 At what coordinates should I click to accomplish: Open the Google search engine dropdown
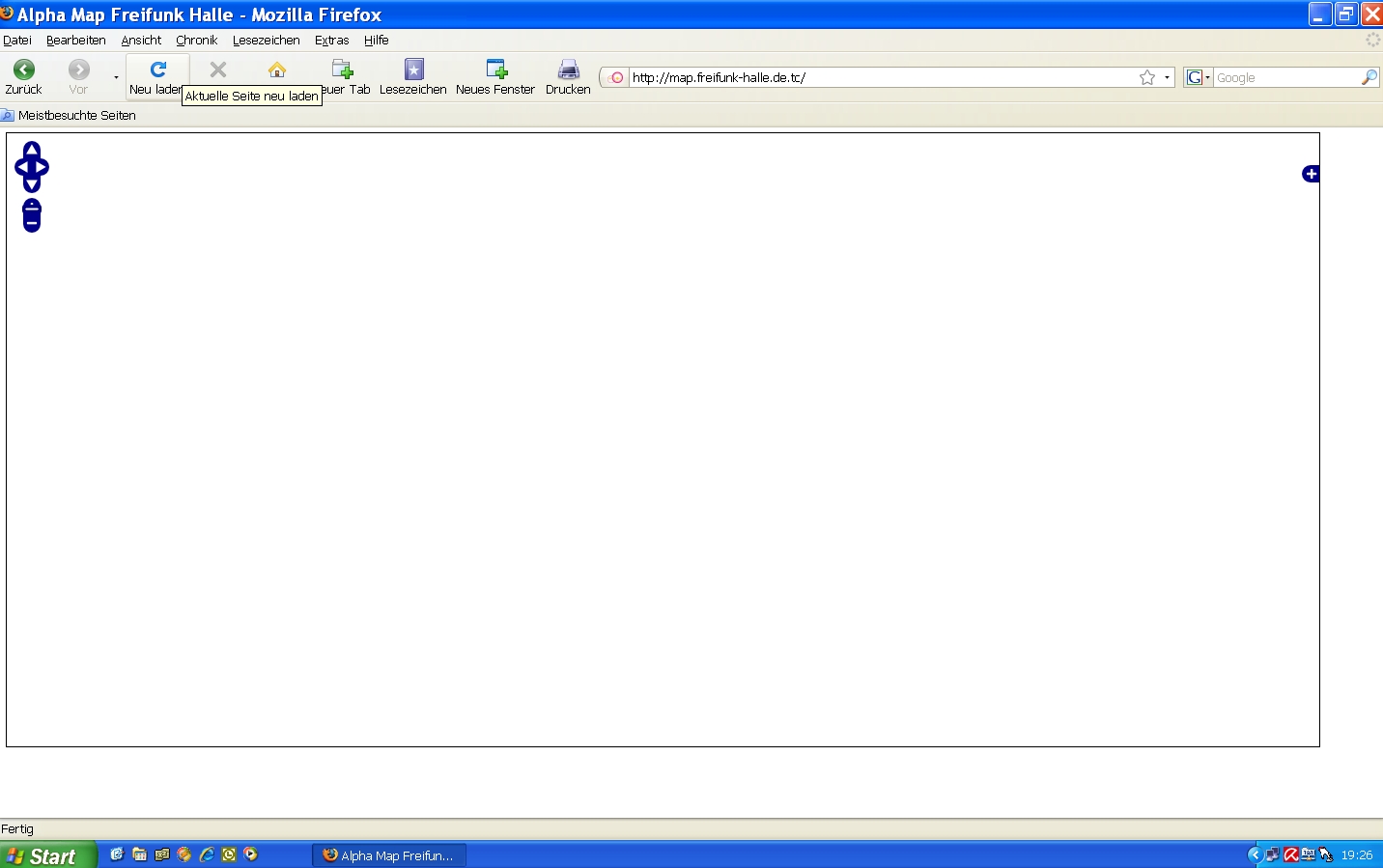(1198, 77)
